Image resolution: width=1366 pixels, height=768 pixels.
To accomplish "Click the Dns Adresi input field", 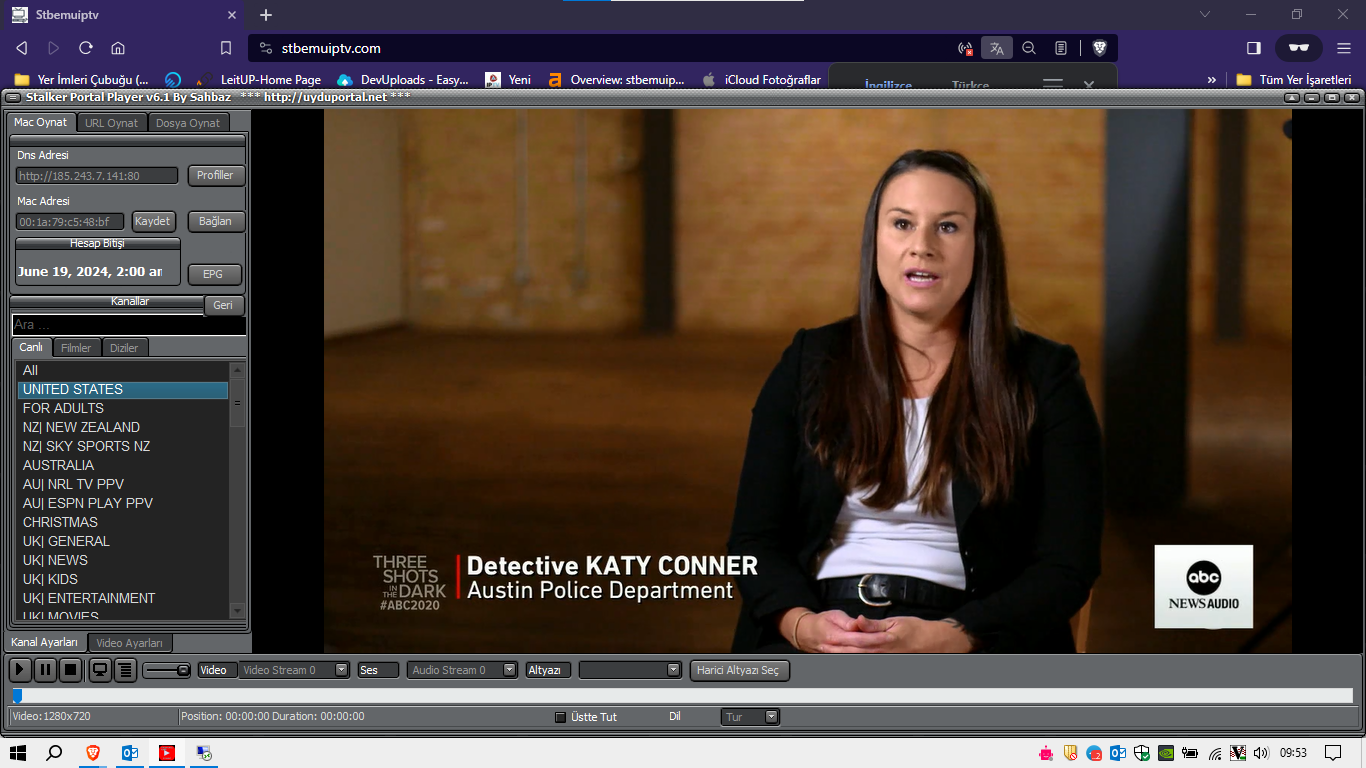I will [97, 176].
